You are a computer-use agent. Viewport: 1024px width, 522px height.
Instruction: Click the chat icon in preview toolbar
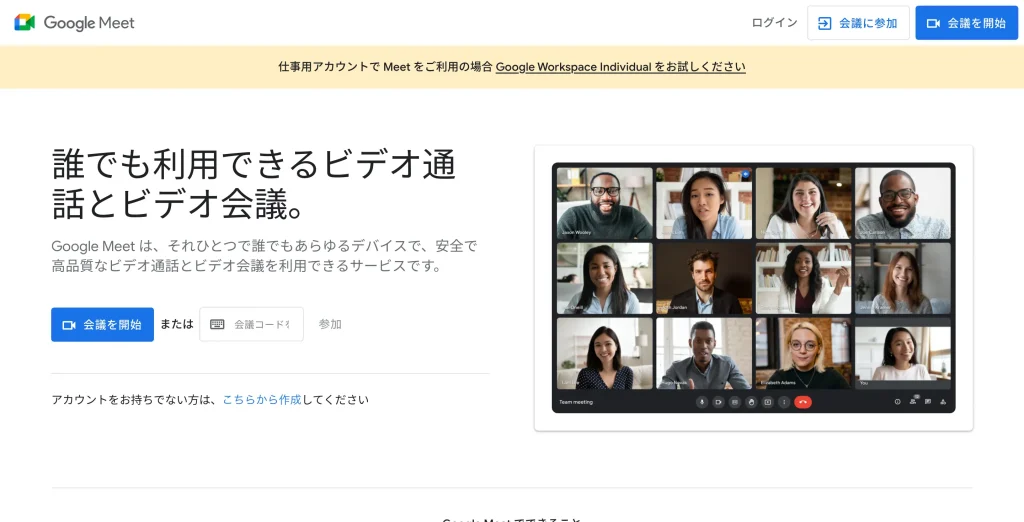928,402
